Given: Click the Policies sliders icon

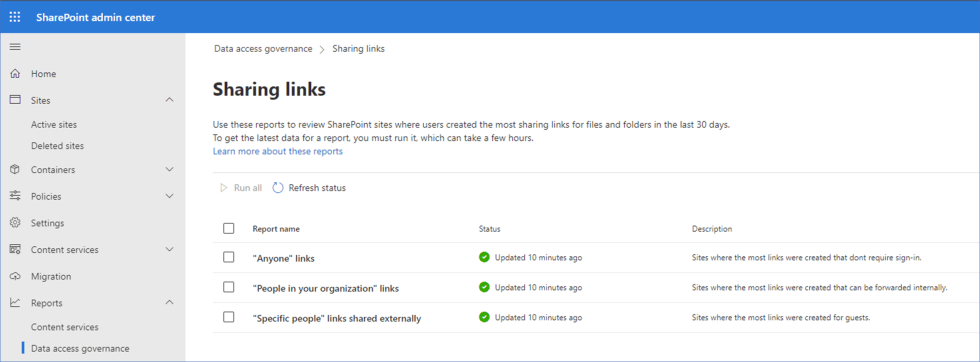Looking at the screenshot, I should [x=16, y=196].
